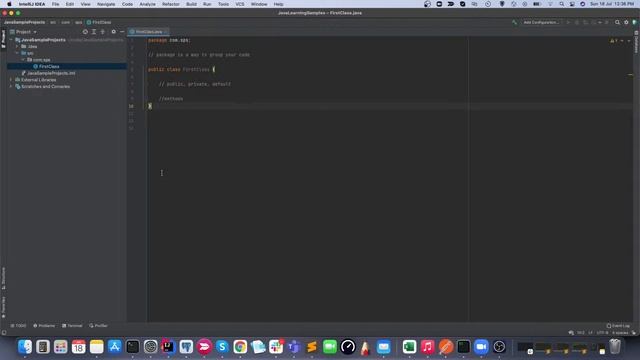Hide the Project tool window

tap(122, 32)
